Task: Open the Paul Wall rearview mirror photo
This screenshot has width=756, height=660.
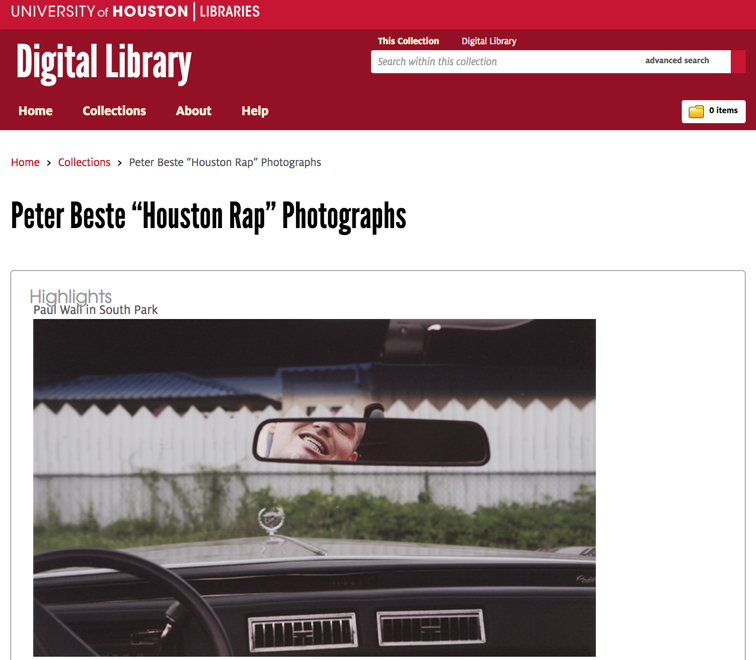Action: pos(314,487)
